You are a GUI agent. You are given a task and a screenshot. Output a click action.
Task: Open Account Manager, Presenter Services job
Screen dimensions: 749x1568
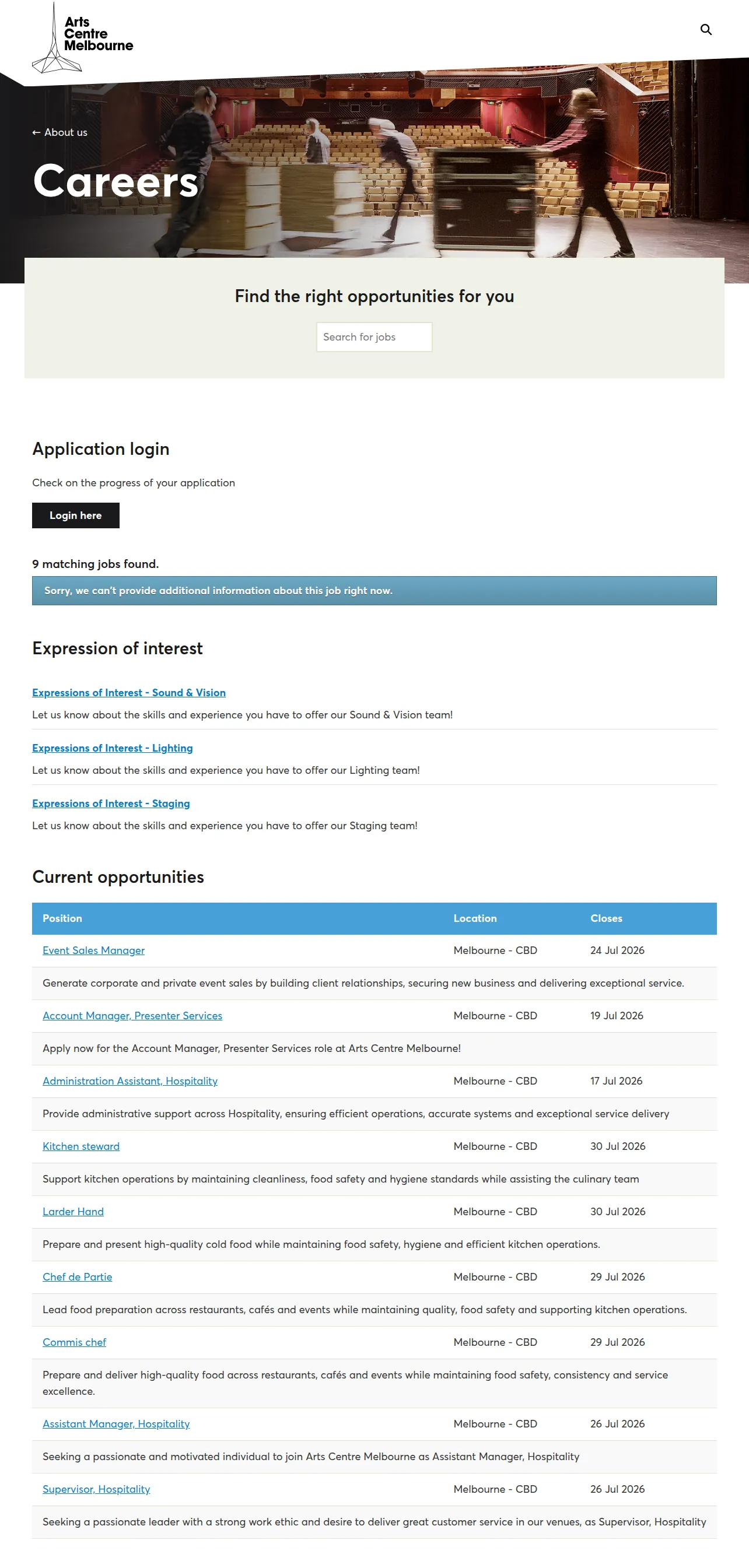tap(132, 1015)
